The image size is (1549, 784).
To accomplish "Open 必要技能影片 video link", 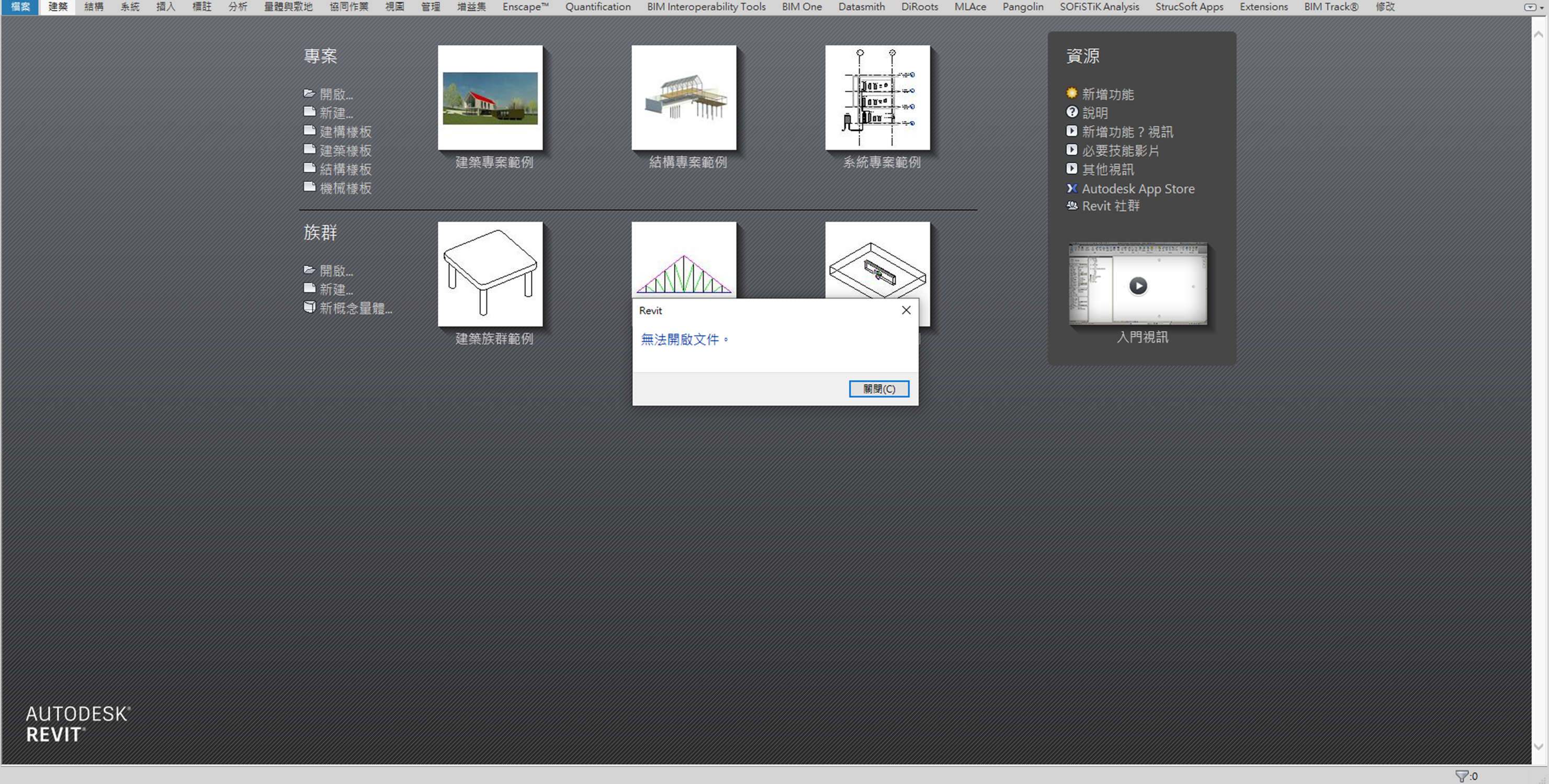I will click(x=1120, y=150).
